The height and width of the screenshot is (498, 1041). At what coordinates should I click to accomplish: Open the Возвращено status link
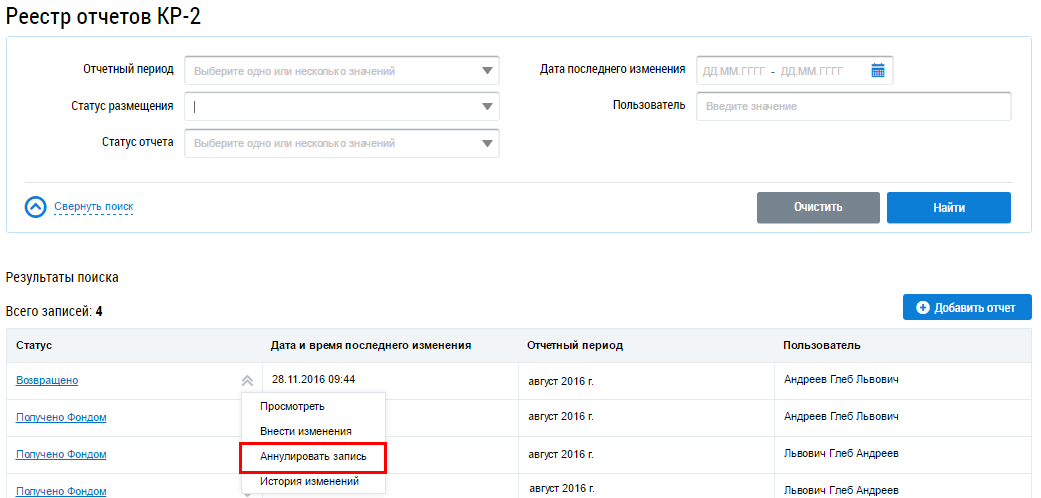pyautogui.click(x=47, y=380)
